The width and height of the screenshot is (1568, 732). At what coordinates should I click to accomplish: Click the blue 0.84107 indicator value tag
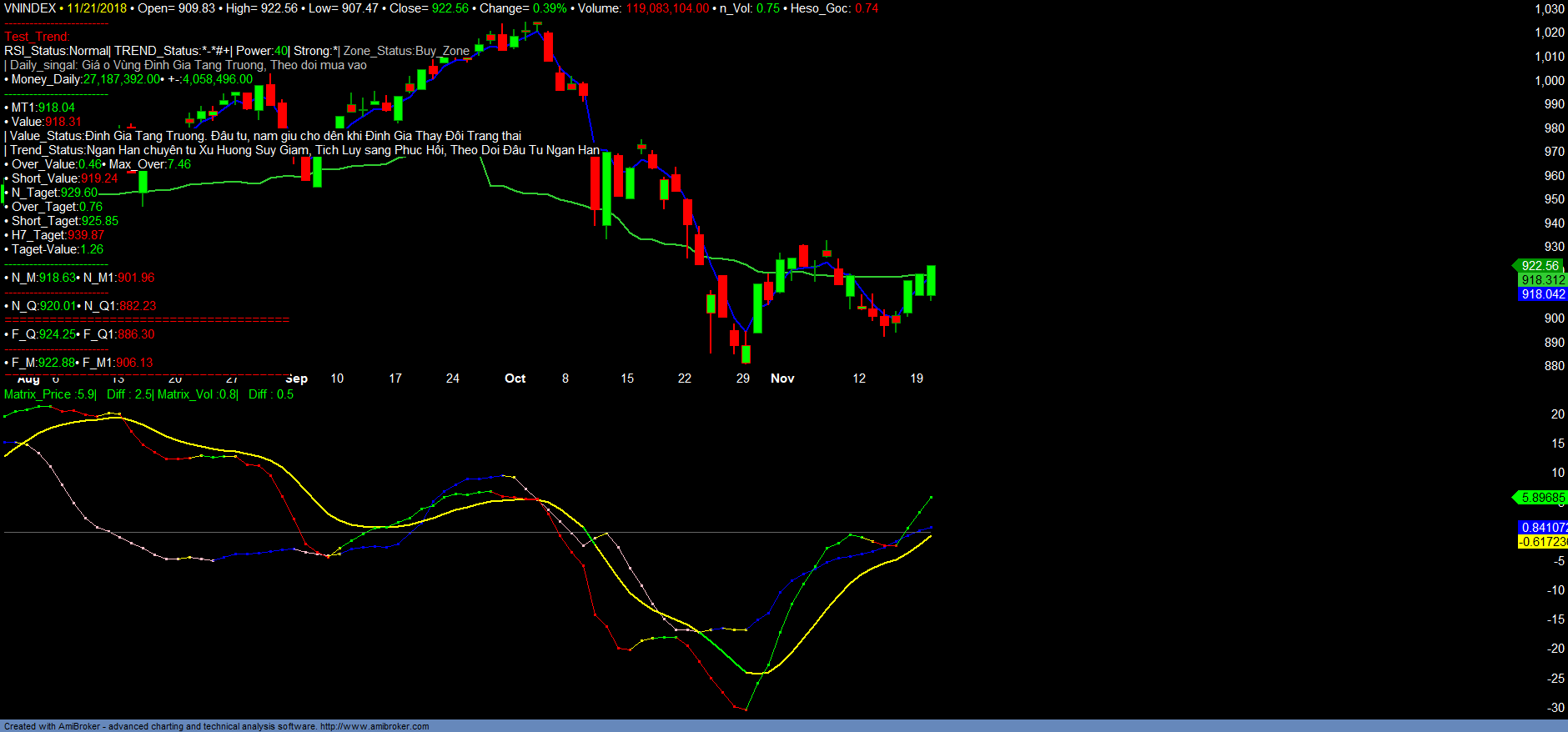tap(1542, 528)
